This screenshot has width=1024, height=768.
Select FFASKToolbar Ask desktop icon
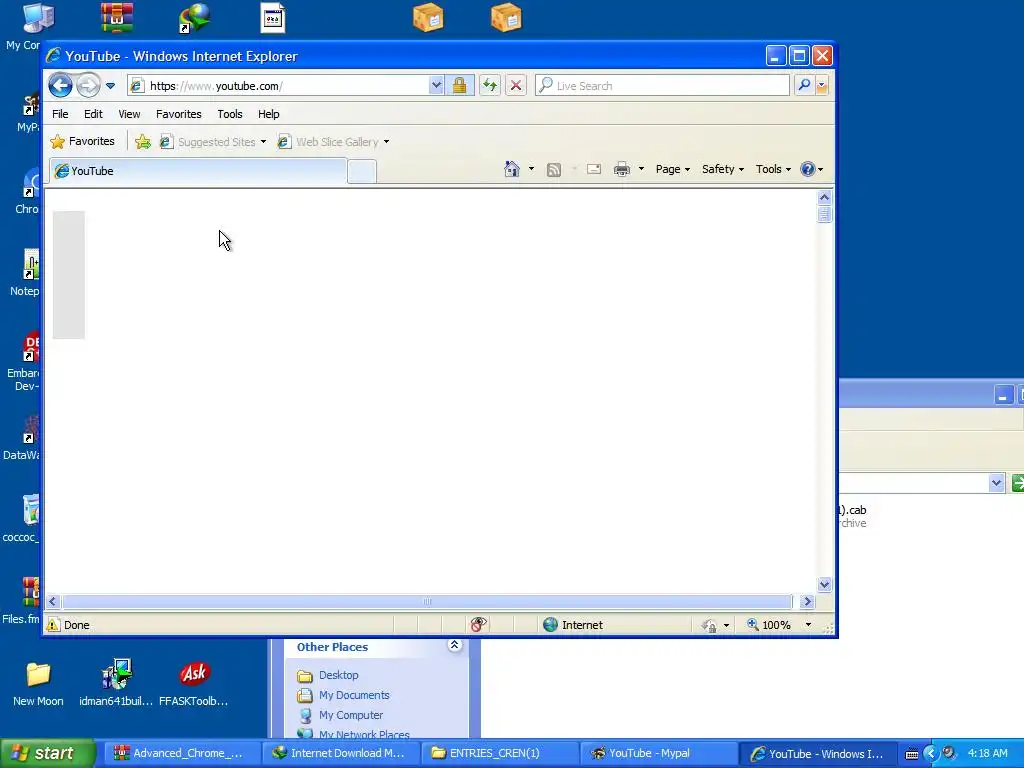[x=193, y=684]
